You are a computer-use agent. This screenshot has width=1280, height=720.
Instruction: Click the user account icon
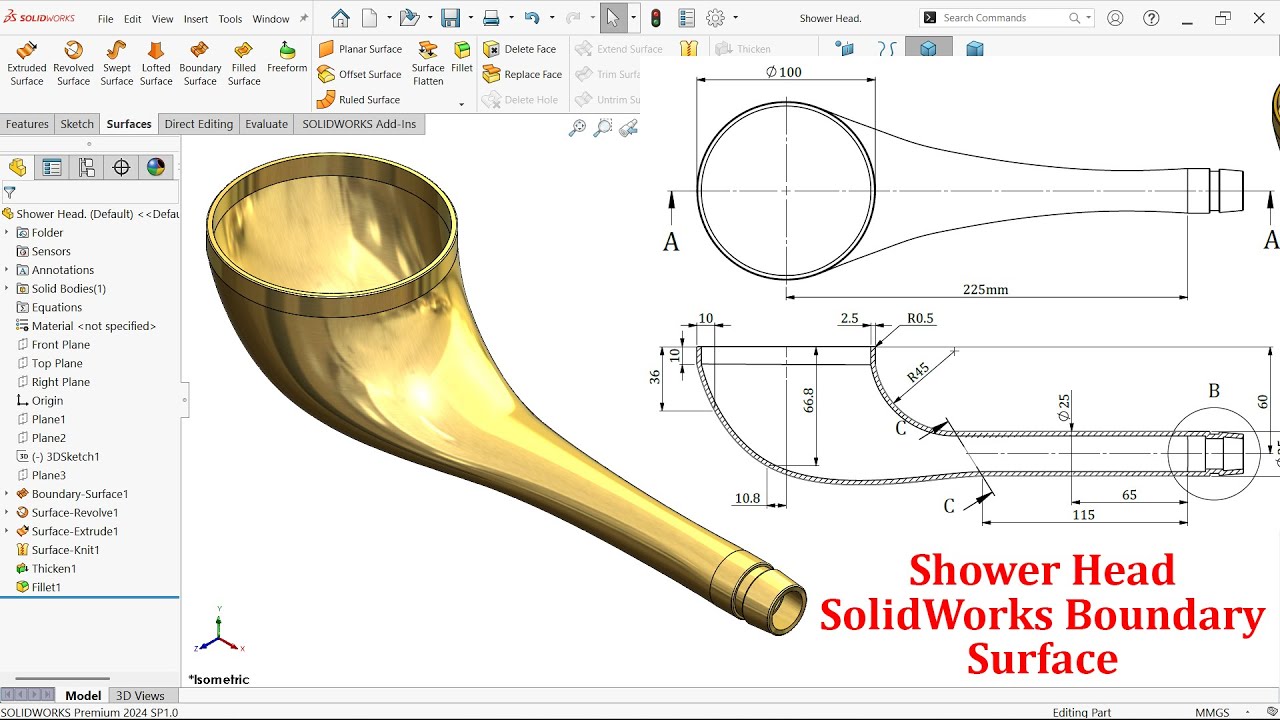[x=1115, y=18]
